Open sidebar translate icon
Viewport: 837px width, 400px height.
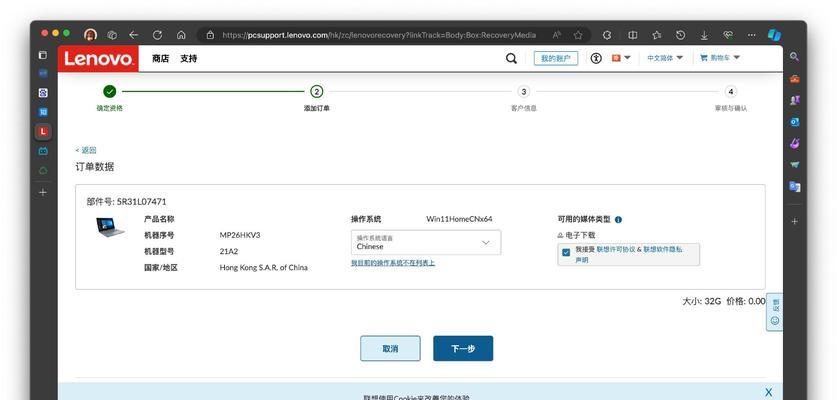(794, 187)
